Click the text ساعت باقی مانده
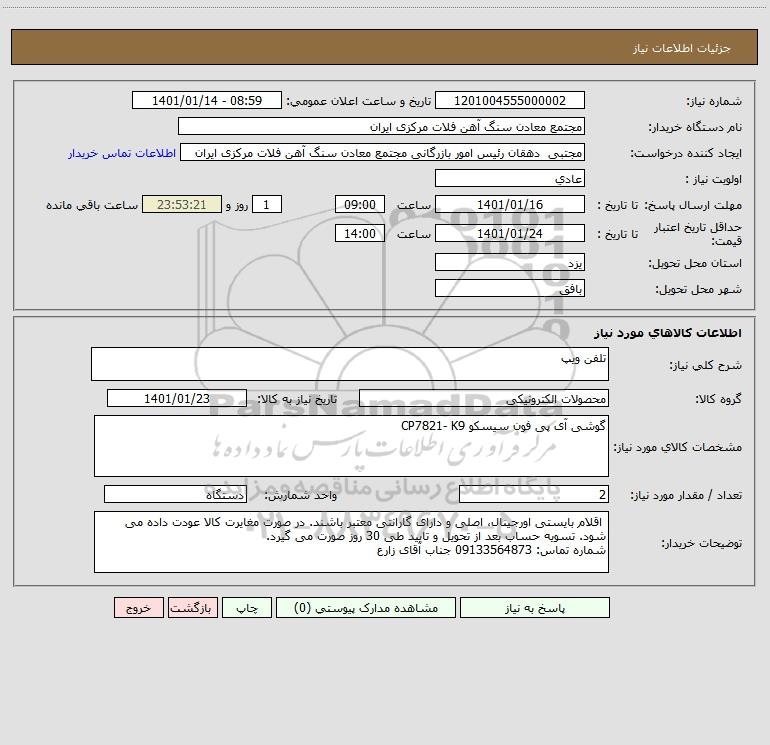 (x=92, y=205)
